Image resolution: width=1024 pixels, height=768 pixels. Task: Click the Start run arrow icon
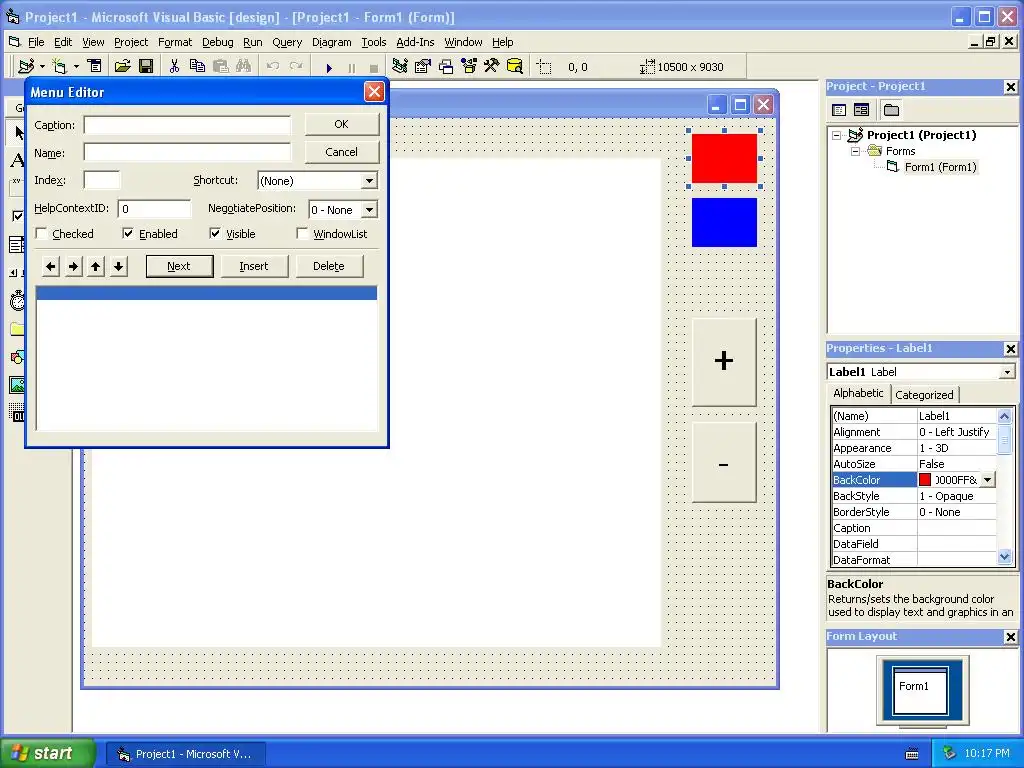pyautogui.click(x=329, y=67)
